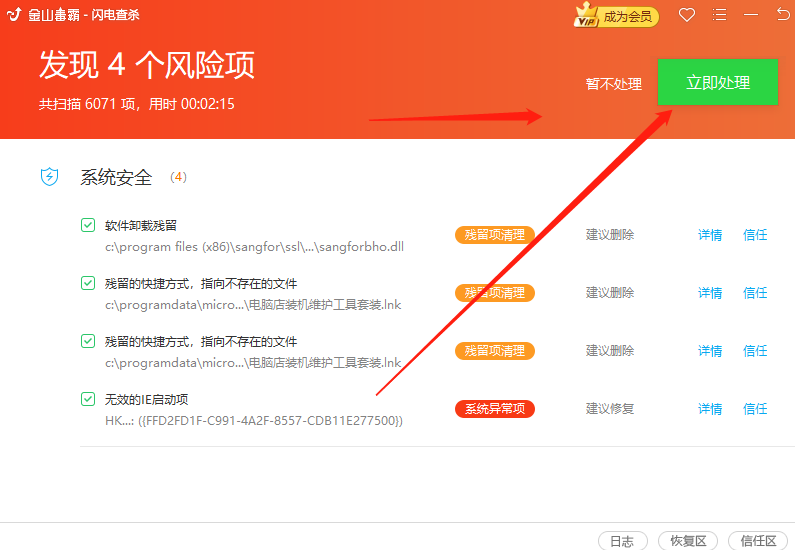Open the hamburger menu icon
795x550 pixels.
tap(719, 15)
